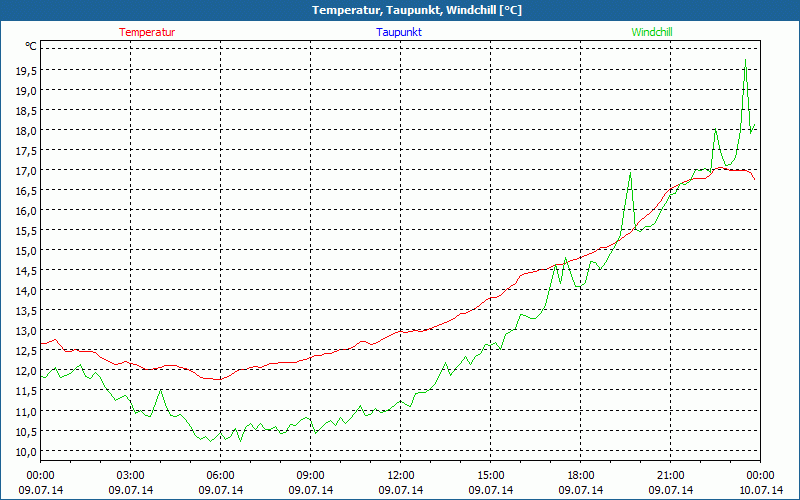Click the 17,0 y-axis value

(x=26, y=170)
